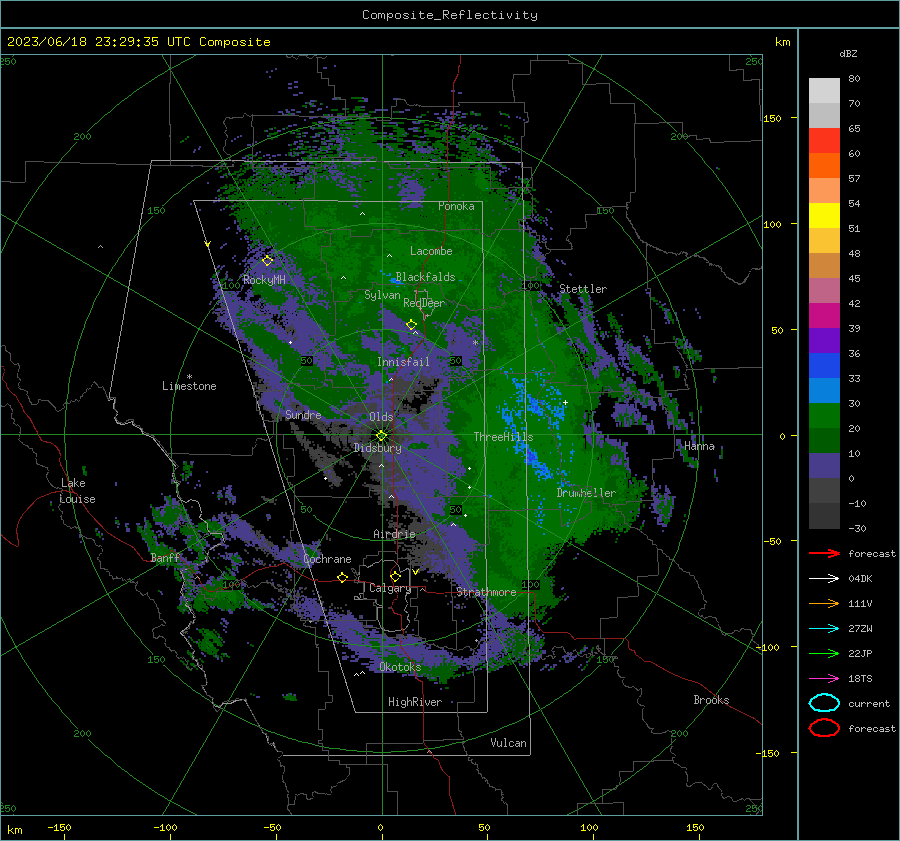Click the yellow diamond marker above Calgary
900x841 pixels.
395,576
